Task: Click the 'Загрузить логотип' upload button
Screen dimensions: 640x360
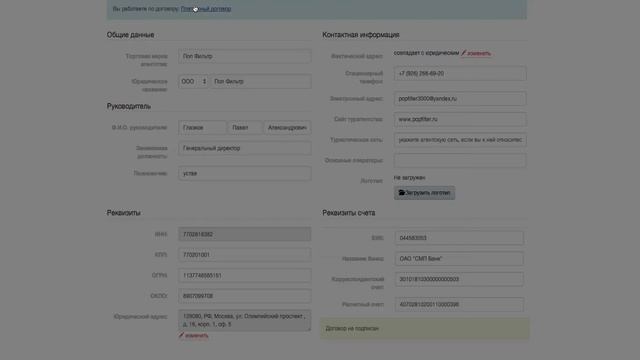Action: [x=424, y=193]
